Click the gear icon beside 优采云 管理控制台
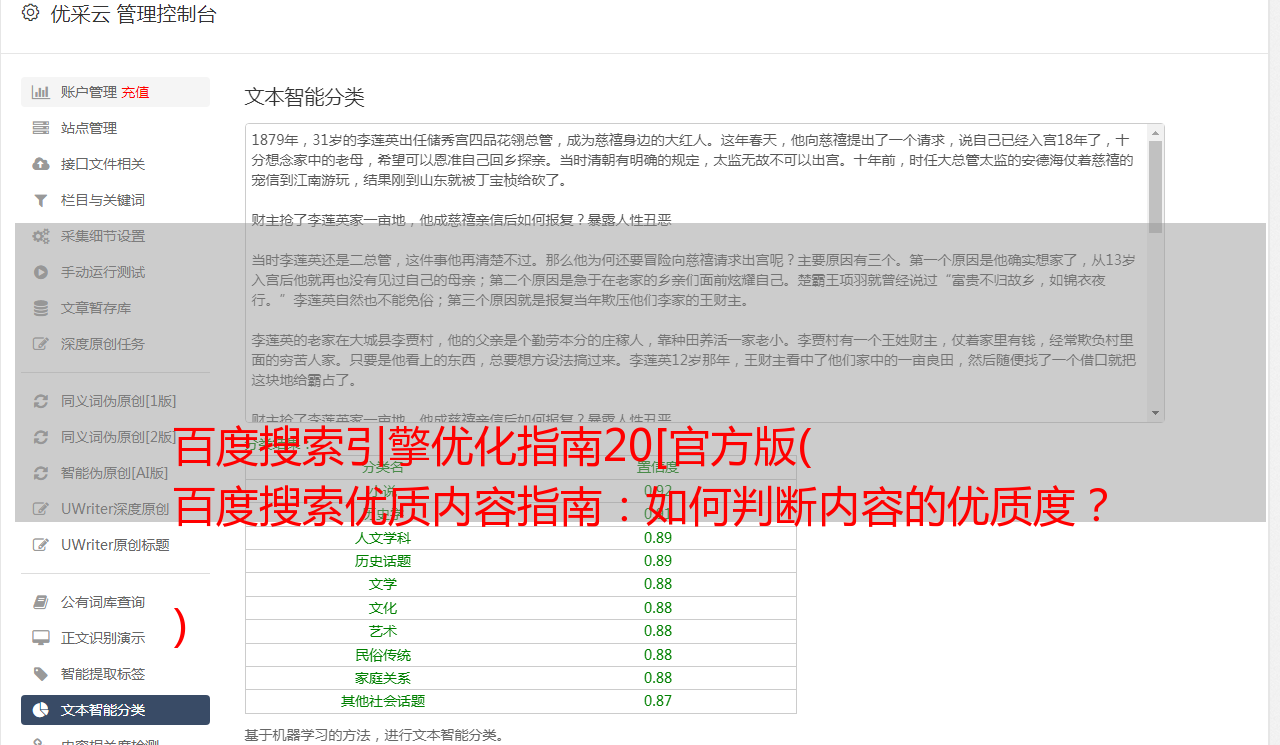The width and height of the screenshot is (1280, 745). pos(30,14)
